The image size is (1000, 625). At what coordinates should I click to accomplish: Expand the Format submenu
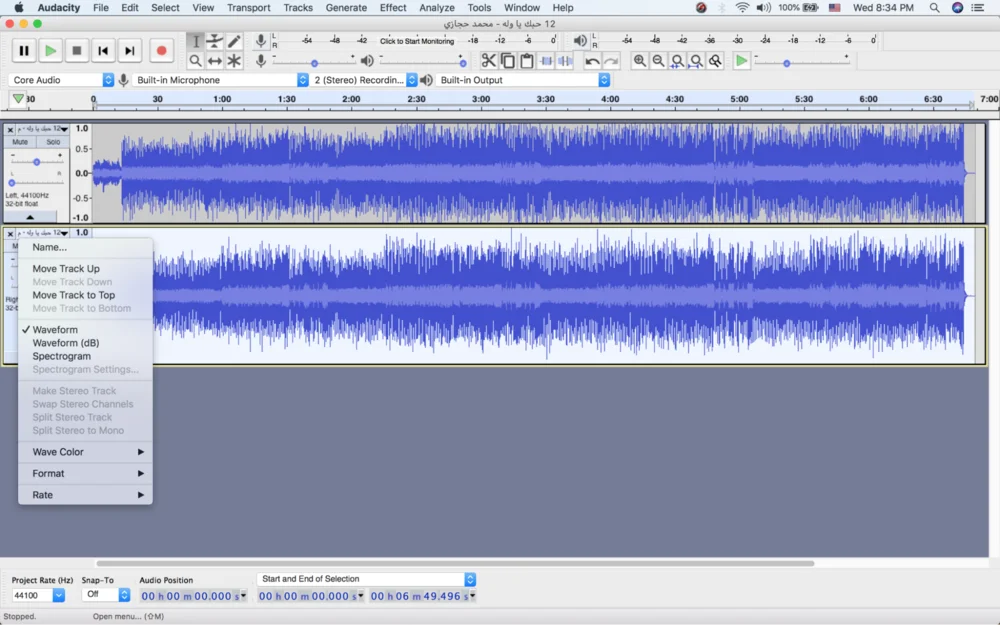[x=85, y=474]
